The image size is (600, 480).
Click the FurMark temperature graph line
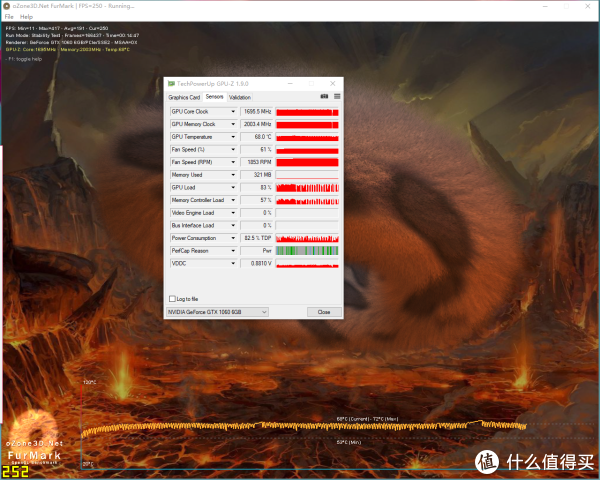point(304,427)
